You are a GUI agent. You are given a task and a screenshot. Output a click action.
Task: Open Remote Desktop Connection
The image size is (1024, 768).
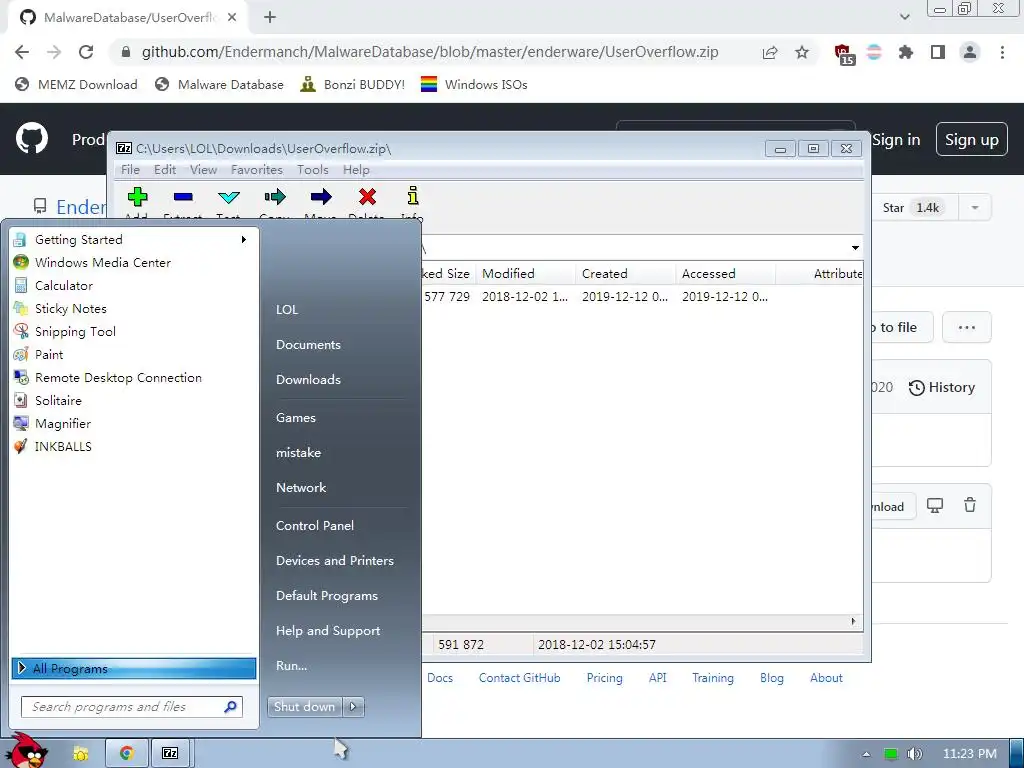tap(134, 377)
